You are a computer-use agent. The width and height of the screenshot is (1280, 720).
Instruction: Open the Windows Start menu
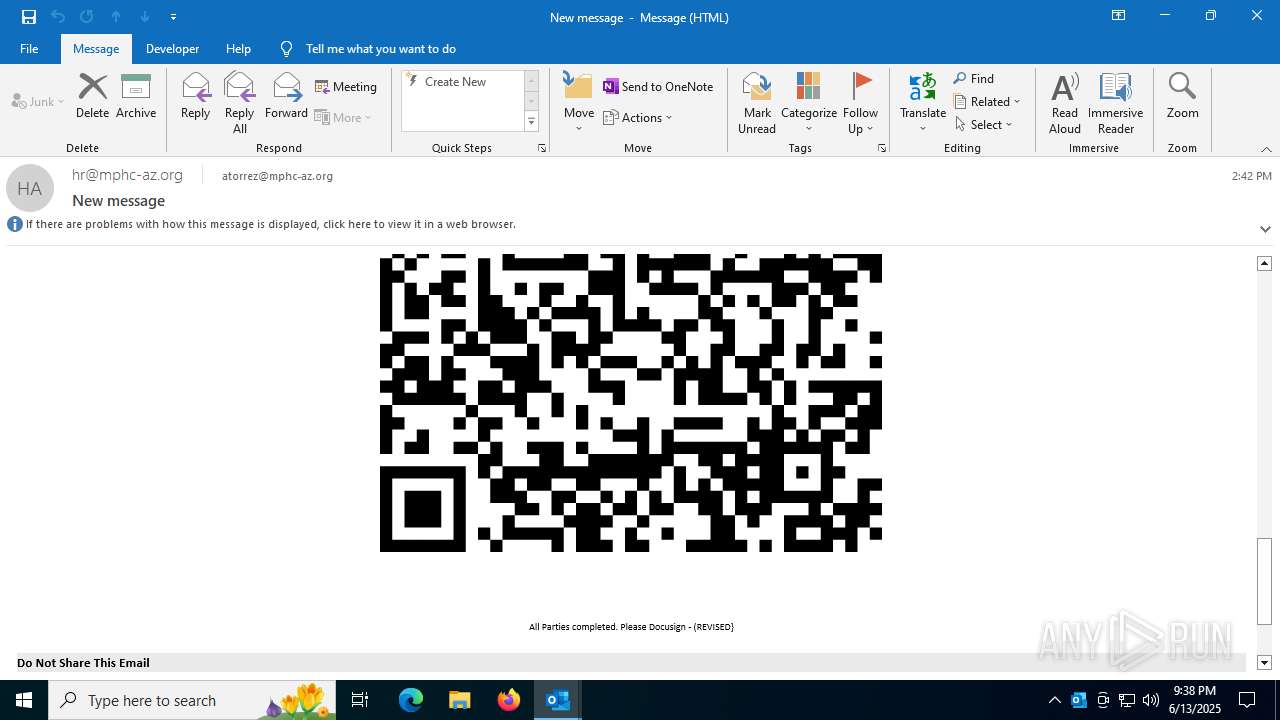click(24, 700)
